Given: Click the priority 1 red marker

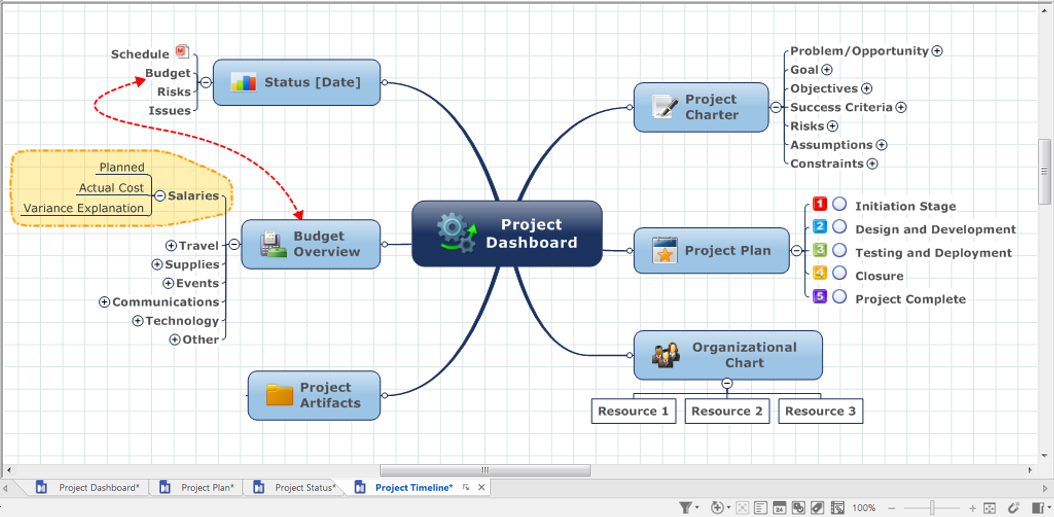Looking at the screenshot, I should [x=819, y=204].
